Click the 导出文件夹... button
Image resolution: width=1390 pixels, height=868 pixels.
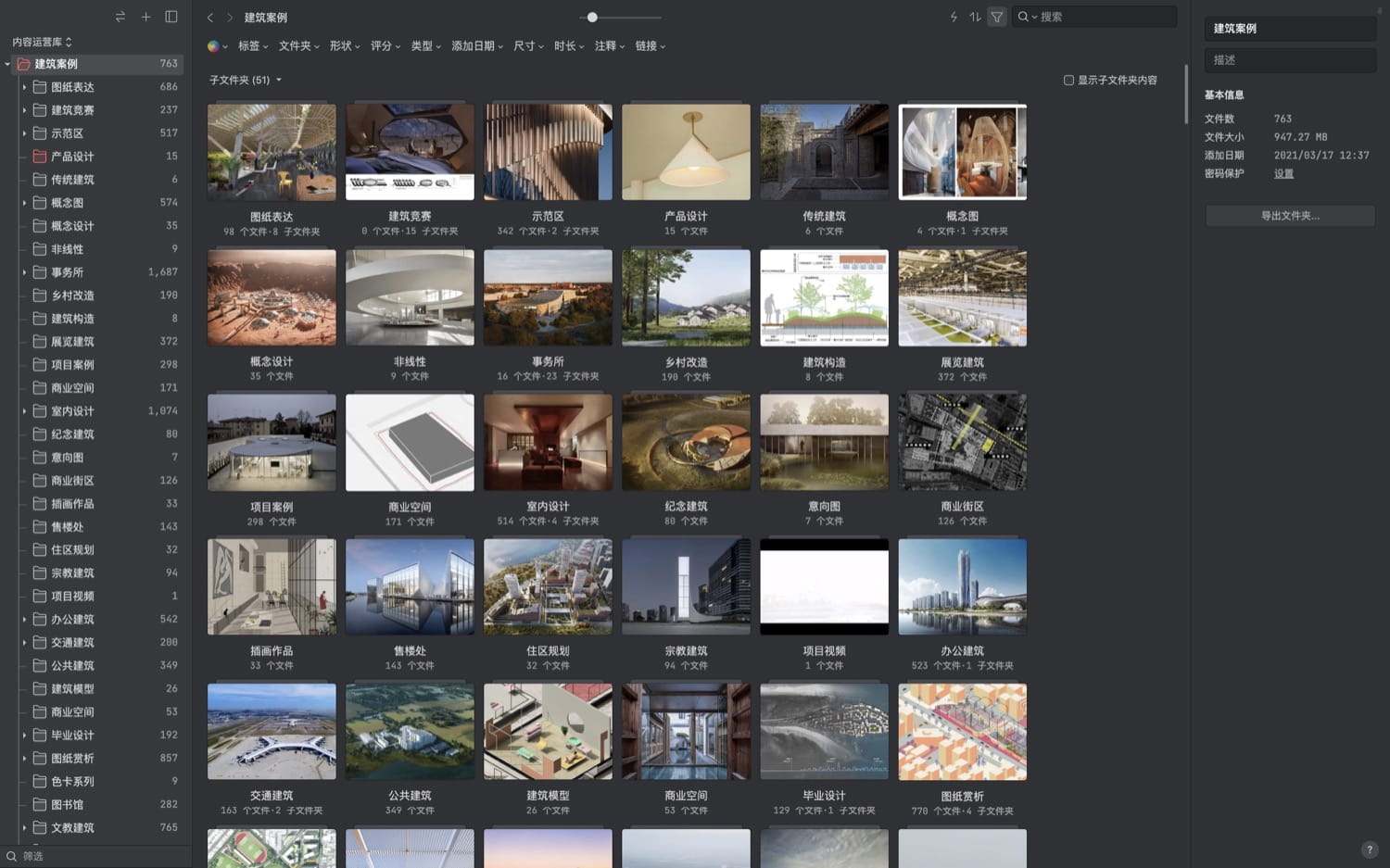pyautogui.click(x=1290, y=216)
